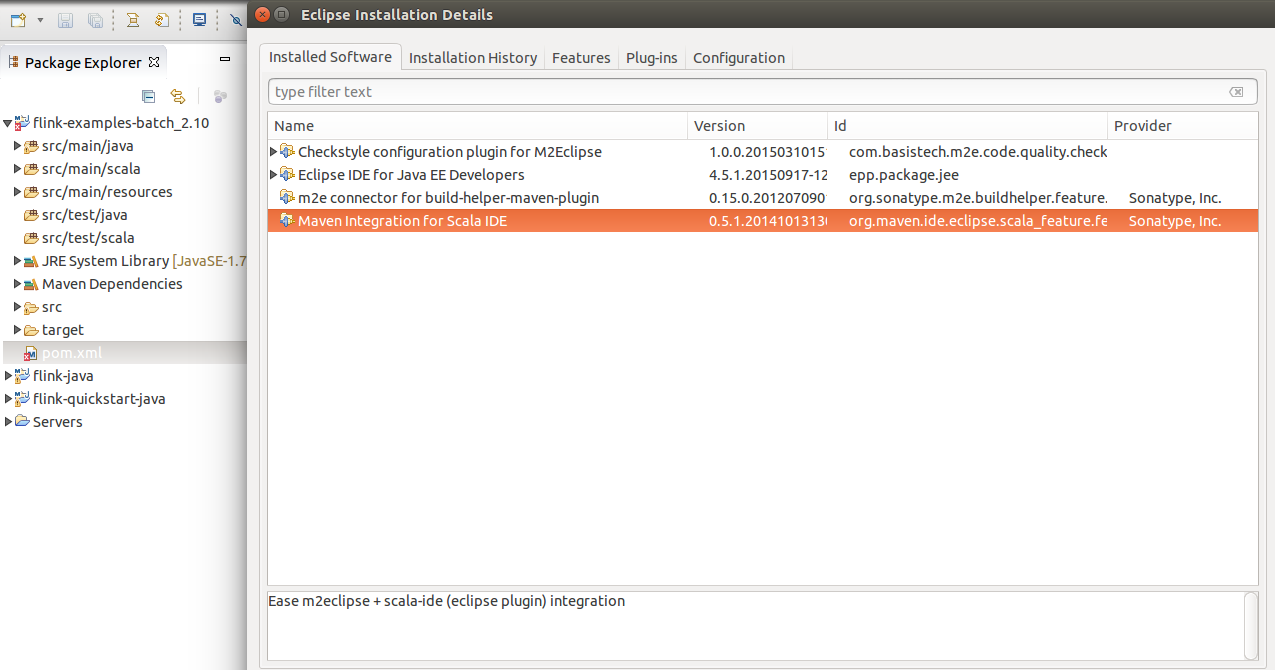Switch to the Installation History tab
Screen dimensions: 1275x670
click(472, 58)
